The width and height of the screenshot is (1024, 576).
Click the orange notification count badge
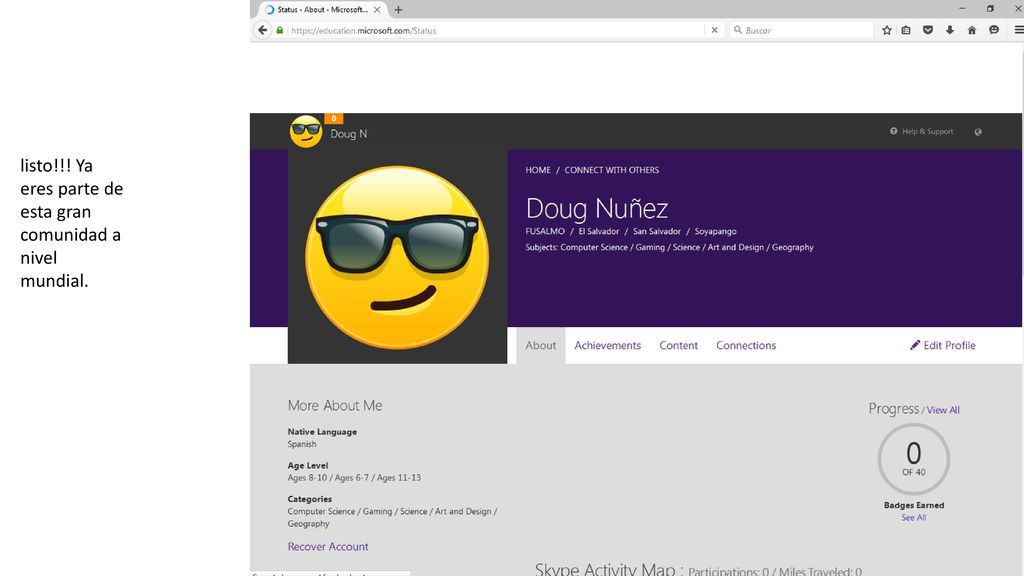[334, 118]
